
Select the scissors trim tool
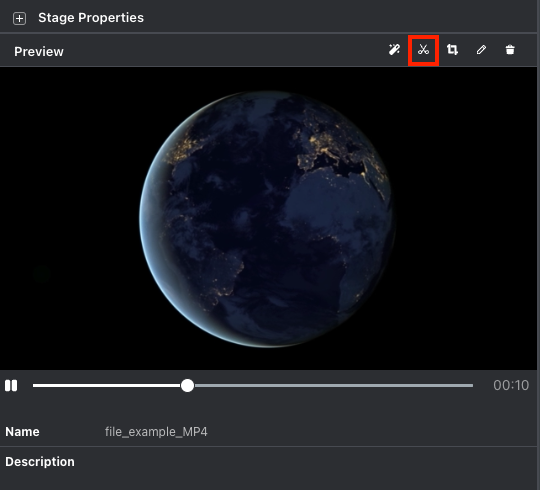click(423, 50)
